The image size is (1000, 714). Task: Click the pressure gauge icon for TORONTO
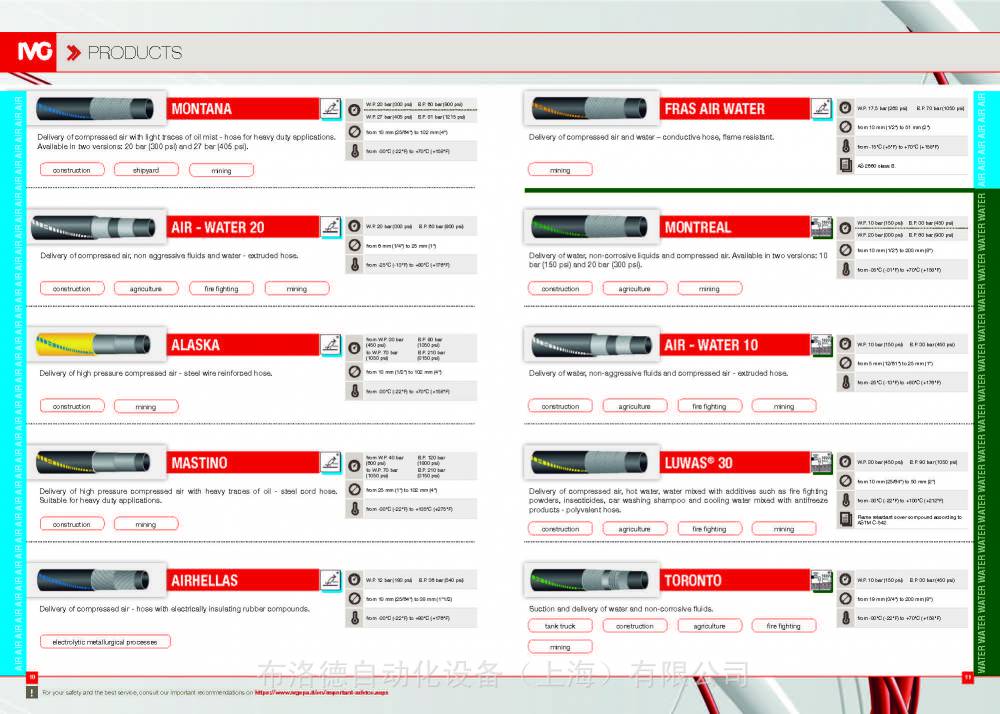(845, 580)
